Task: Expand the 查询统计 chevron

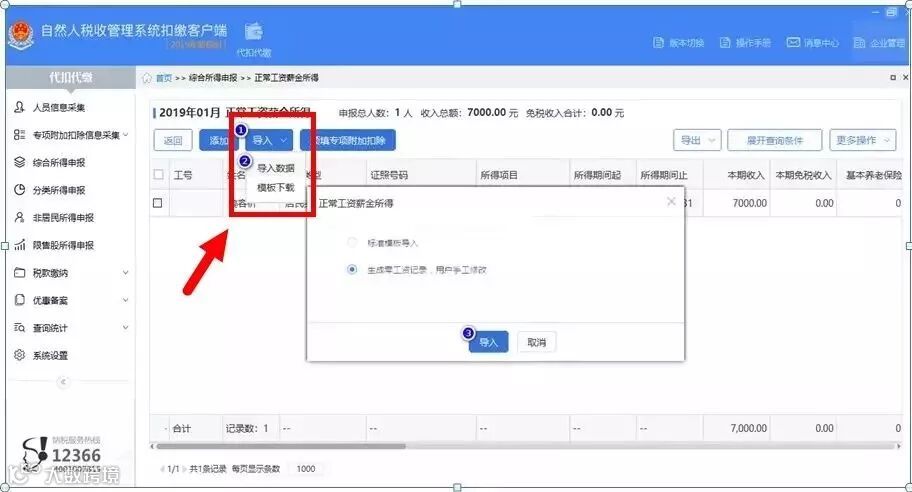Action: pyautogui.click(x=126, y=327)
